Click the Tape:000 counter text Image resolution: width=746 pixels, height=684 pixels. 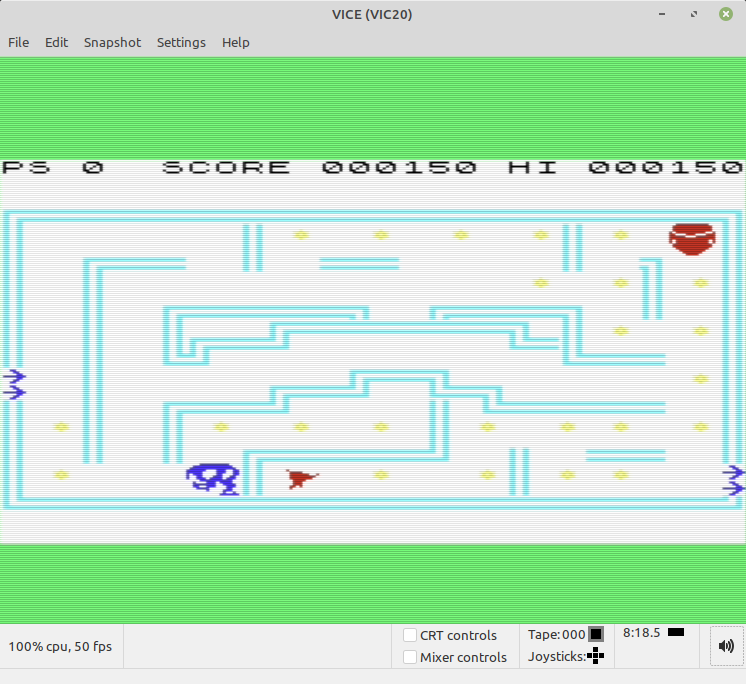point(556,635)
